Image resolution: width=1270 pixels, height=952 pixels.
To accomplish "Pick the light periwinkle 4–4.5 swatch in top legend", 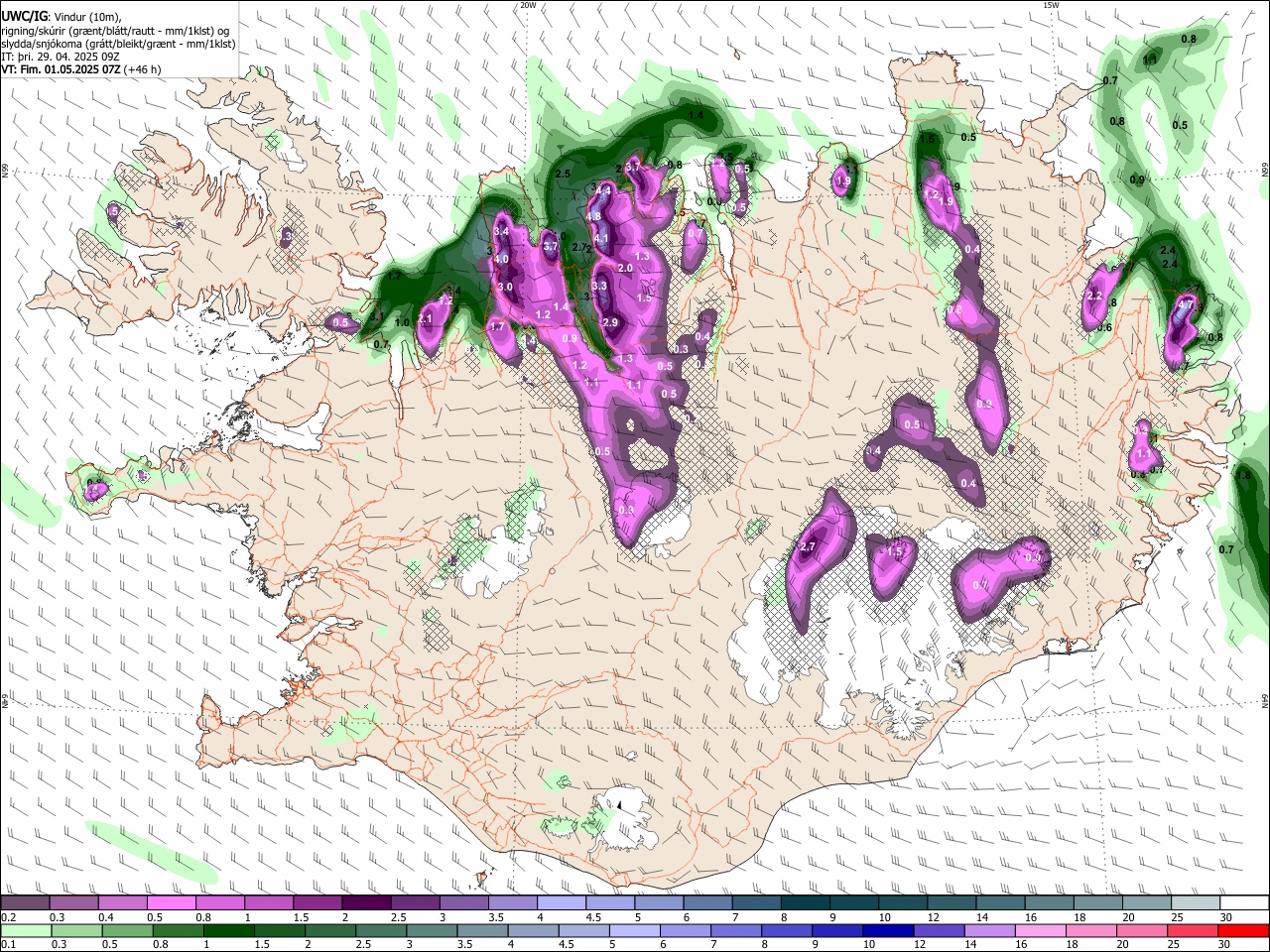I will tap(561, 903).
